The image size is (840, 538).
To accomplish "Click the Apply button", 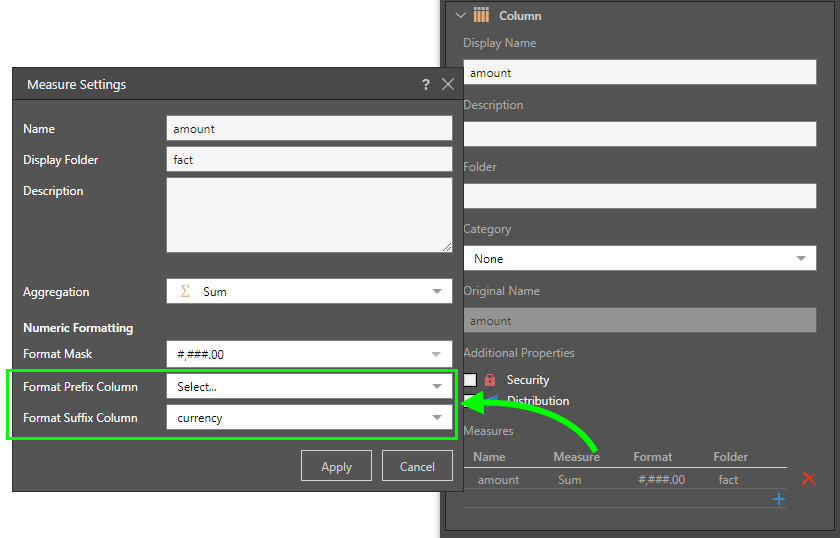I will (x=336, y=466).
